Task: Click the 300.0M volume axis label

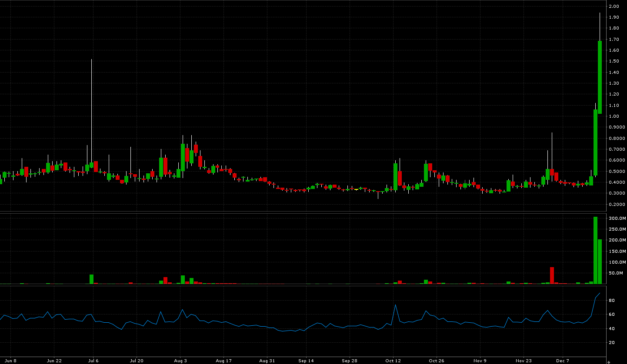Action: click(x=617, y=218)
